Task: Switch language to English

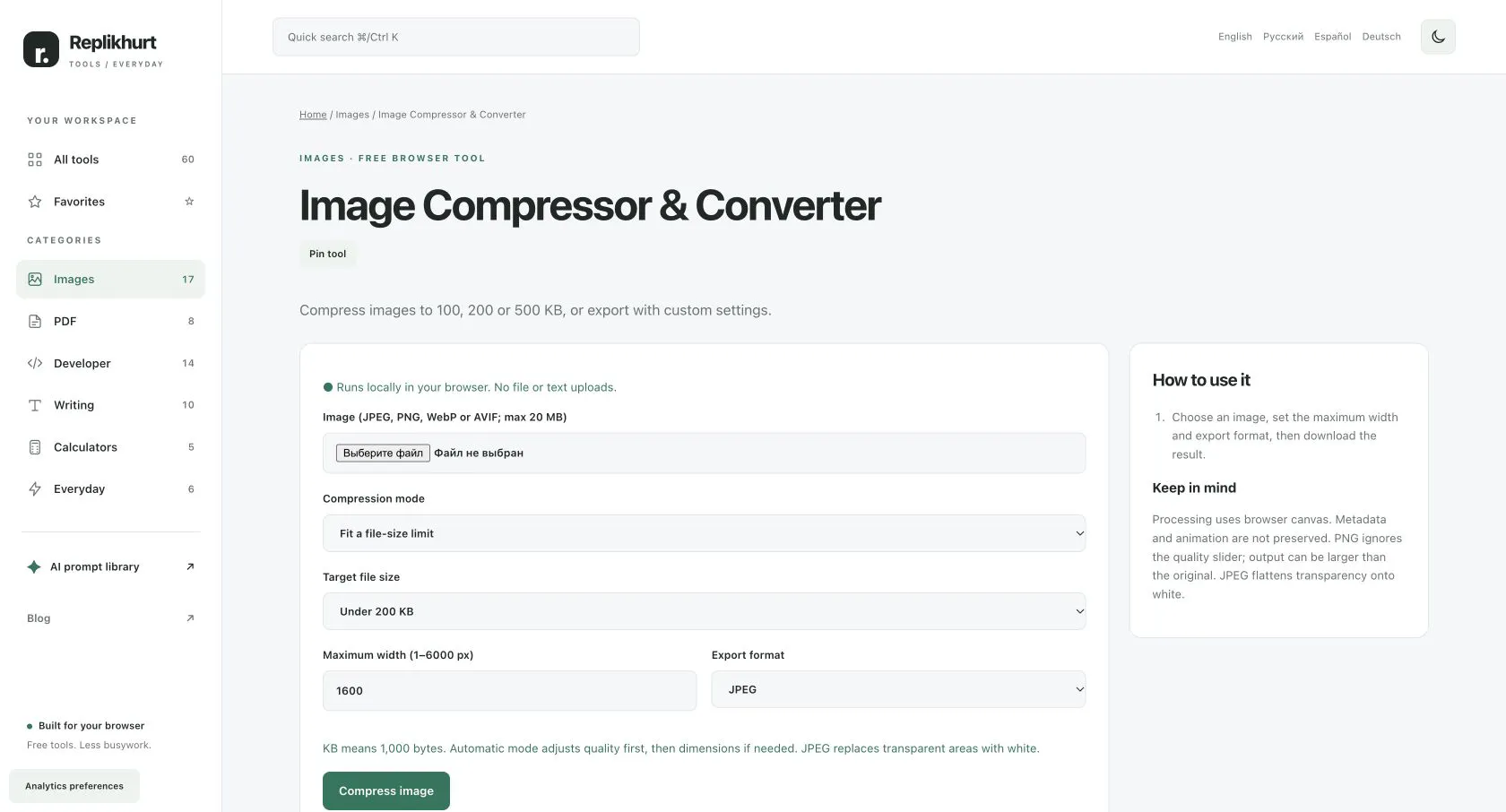Action: pos(1234,37)
